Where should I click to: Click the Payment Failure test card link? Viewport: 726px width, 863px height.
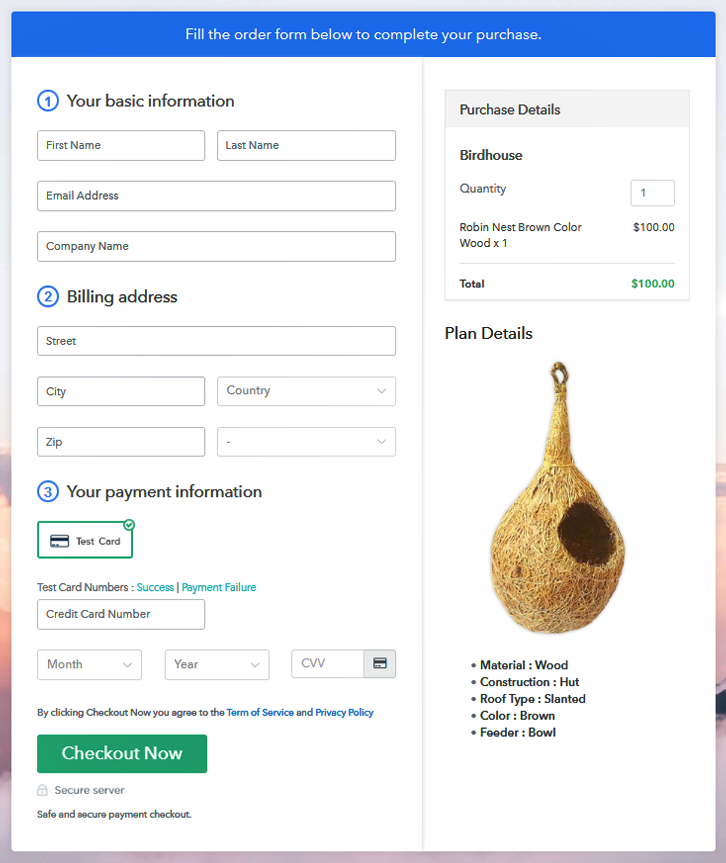coord(219,588)
